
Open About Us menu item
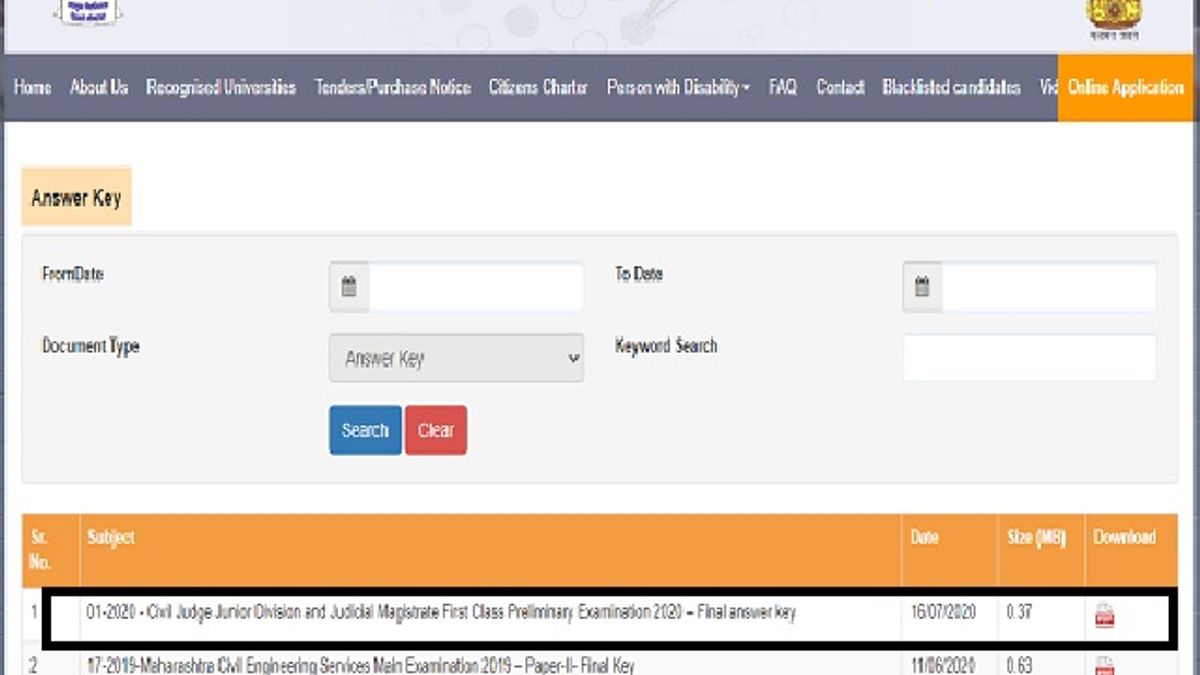point(99,88)
